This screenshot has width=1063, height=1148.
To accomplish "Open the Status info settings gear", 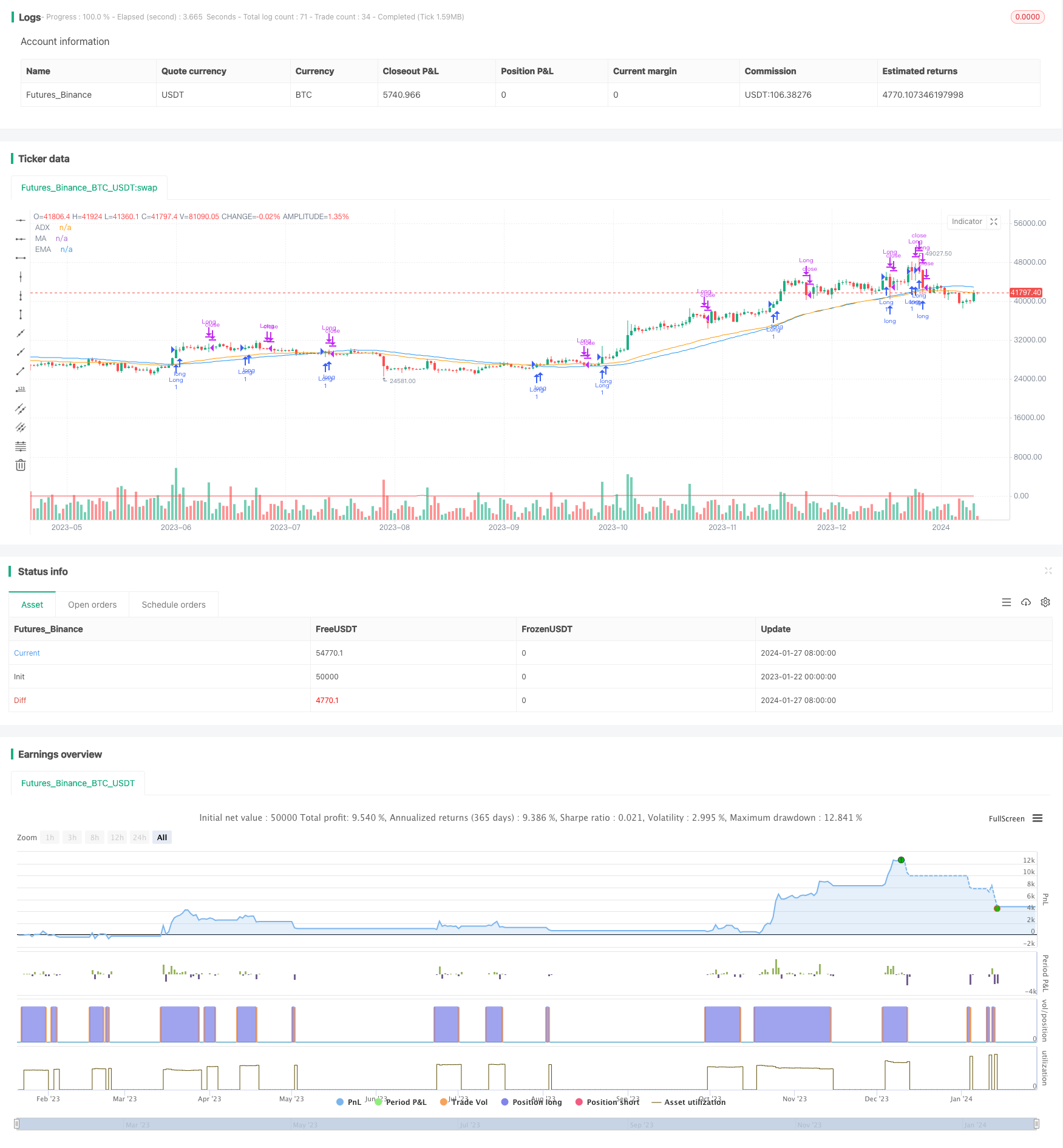I will click(1045, 602).
